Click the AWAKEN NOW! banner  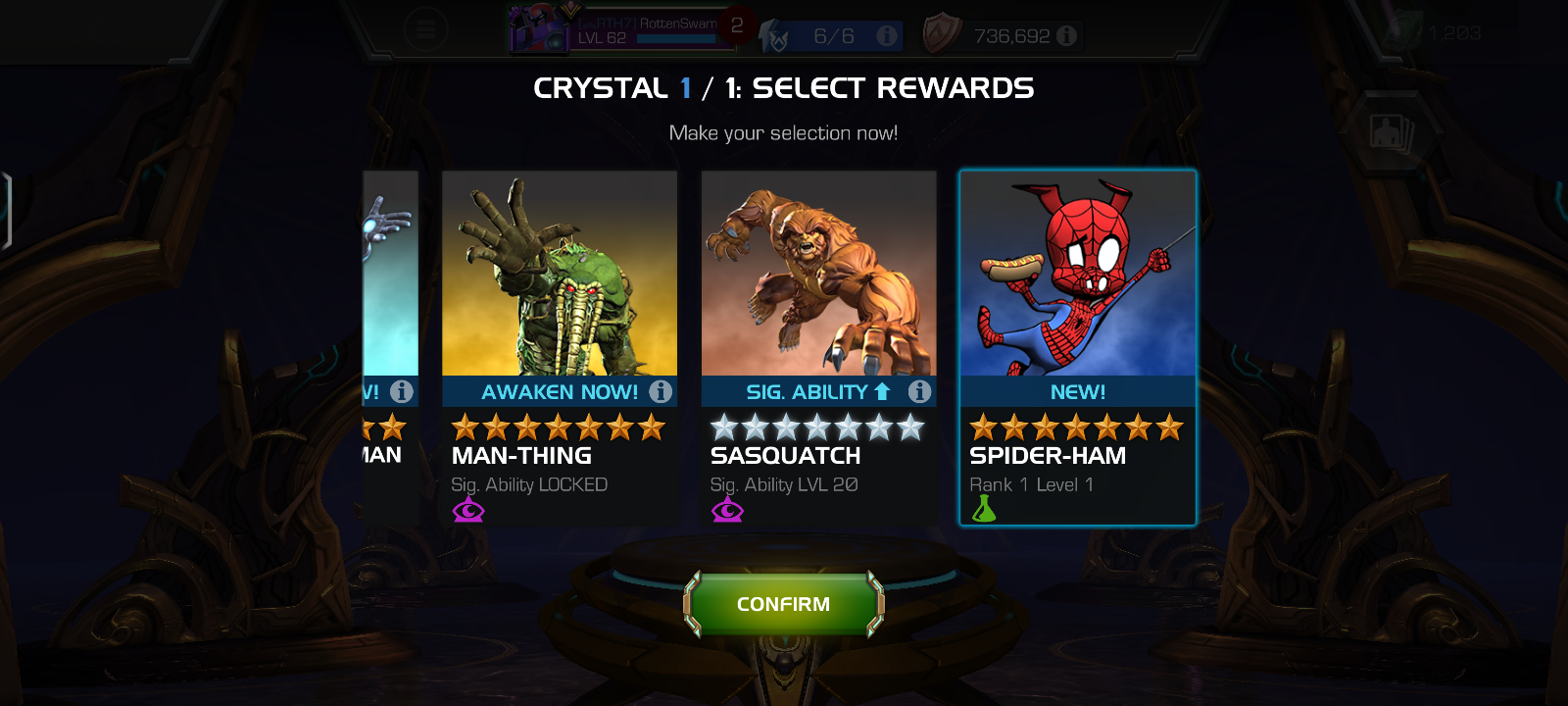(560, 391)
